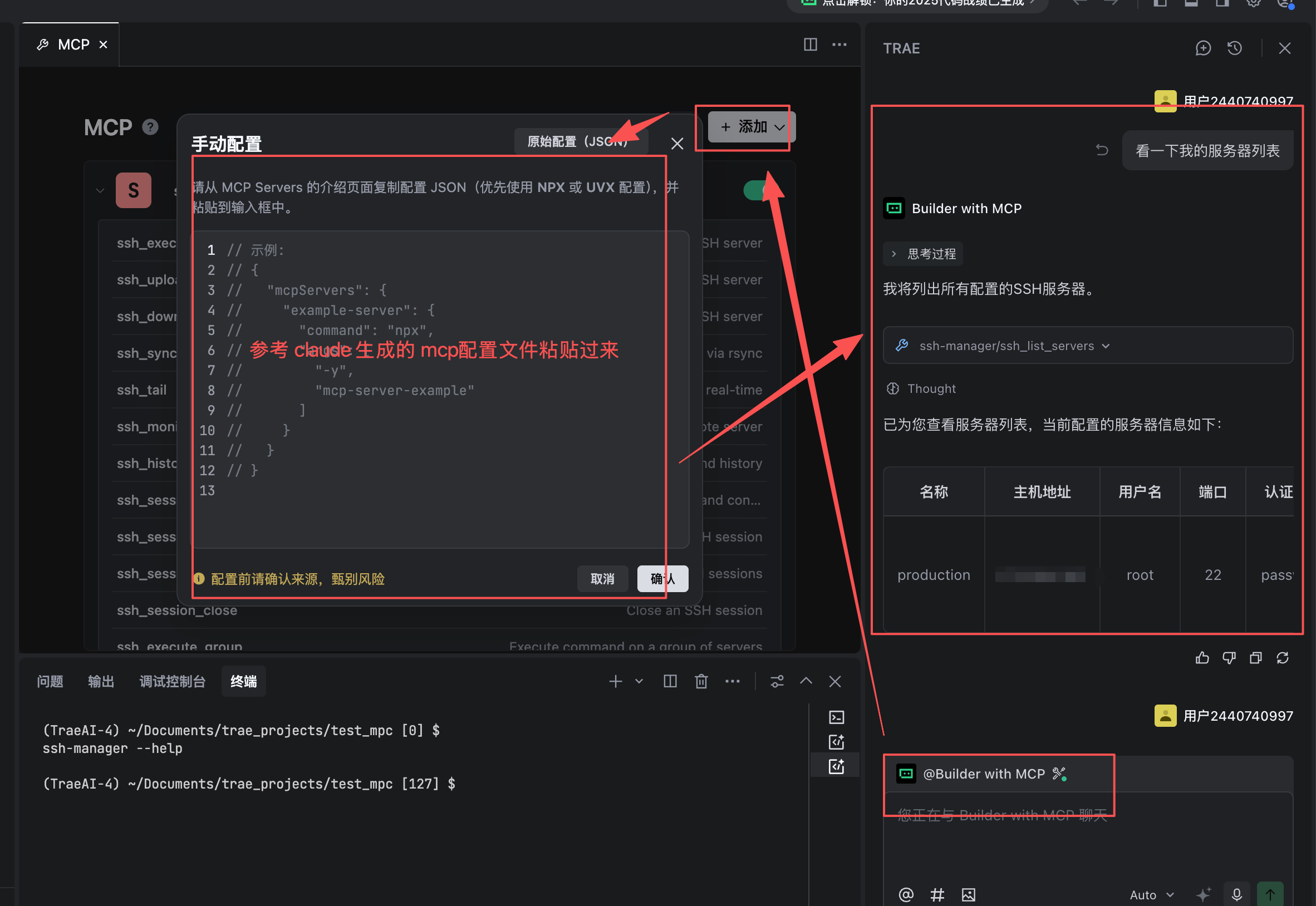Click thumbs up on the response
Screen dimensions: 1316x906
1202,658
